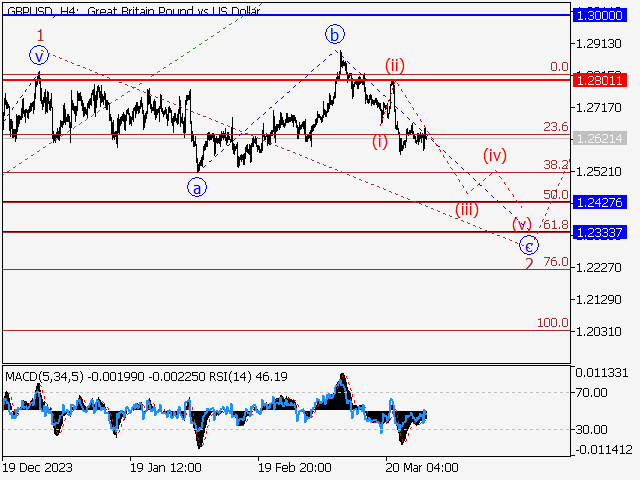
Task: Click the blue circled 'c' wave label
Action: pos(529,245)
